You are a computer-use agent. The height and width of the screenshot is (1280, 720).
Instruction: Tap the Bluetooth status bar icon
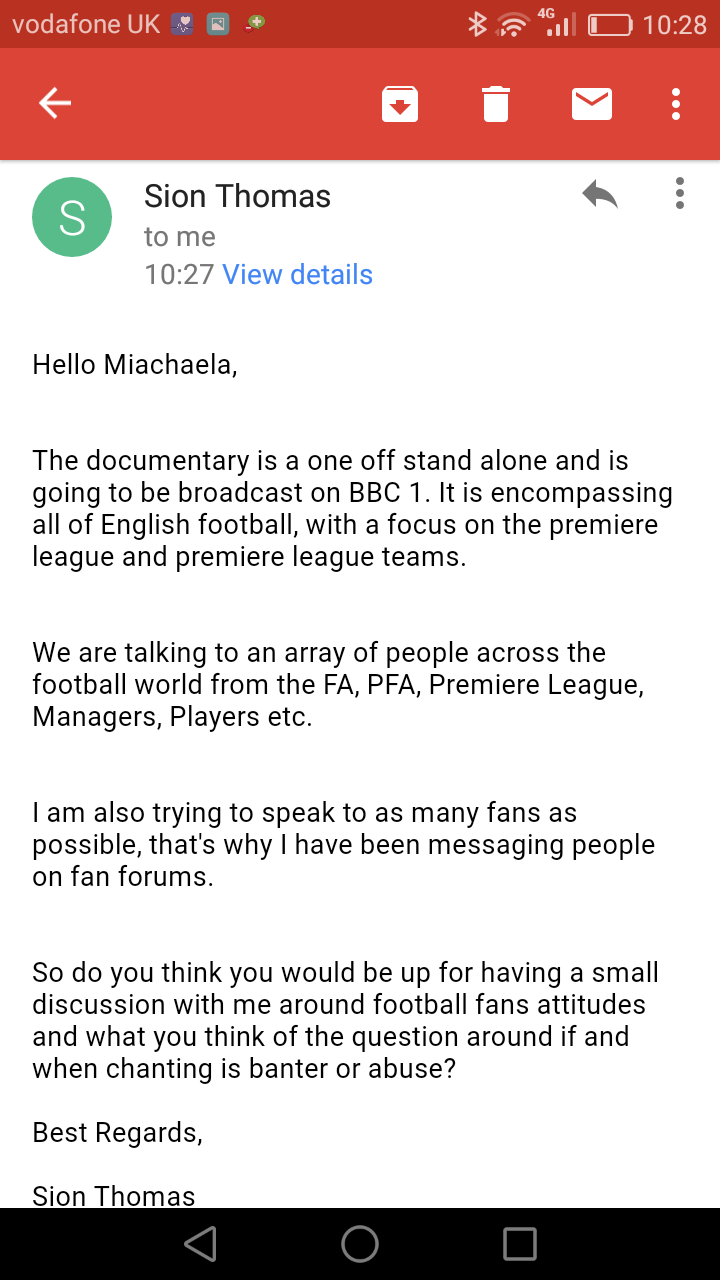pyautogui.click(x=477, y=24)
